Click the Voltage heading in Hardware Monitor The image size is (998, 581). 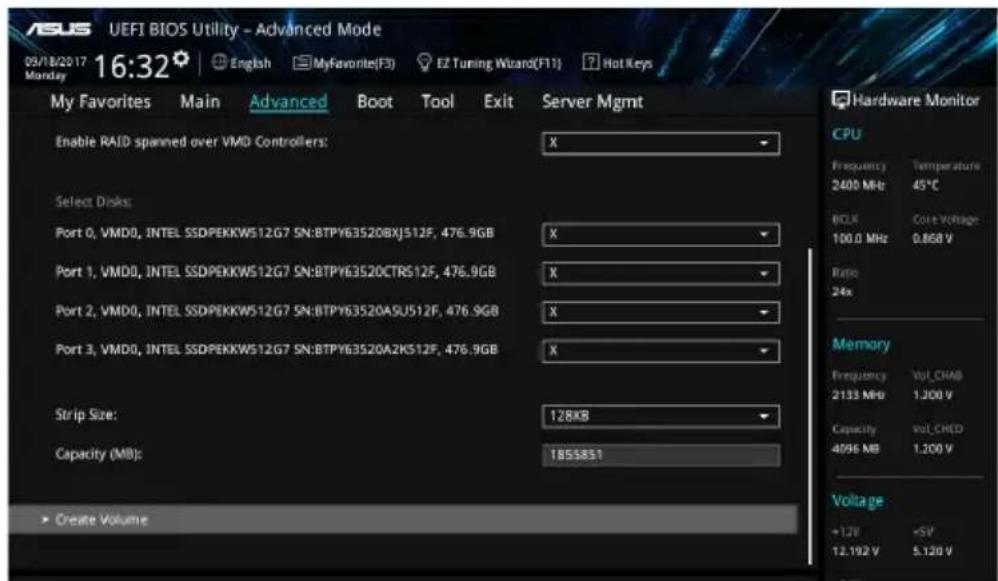[x=857, y=501]
